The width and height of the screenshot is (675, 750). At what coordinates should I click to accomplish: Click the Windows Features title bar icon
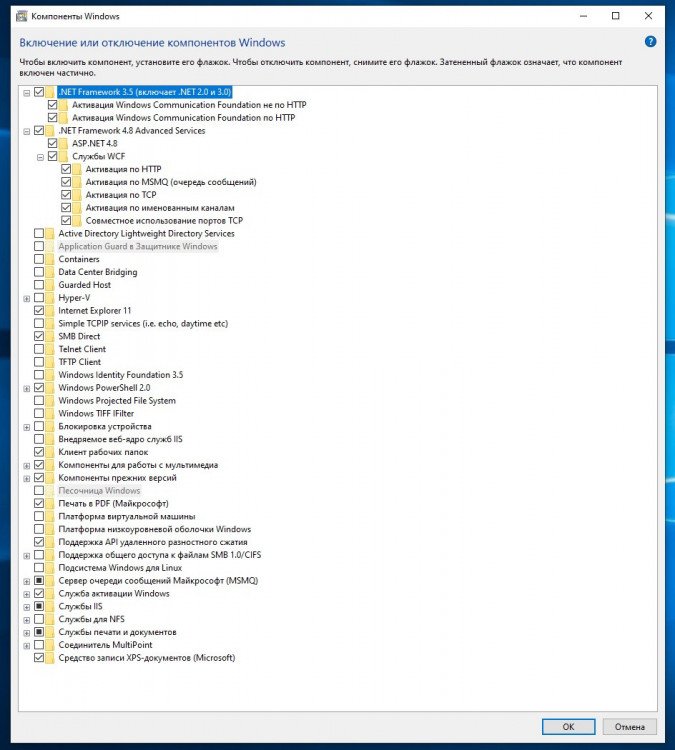coord(22,16)
